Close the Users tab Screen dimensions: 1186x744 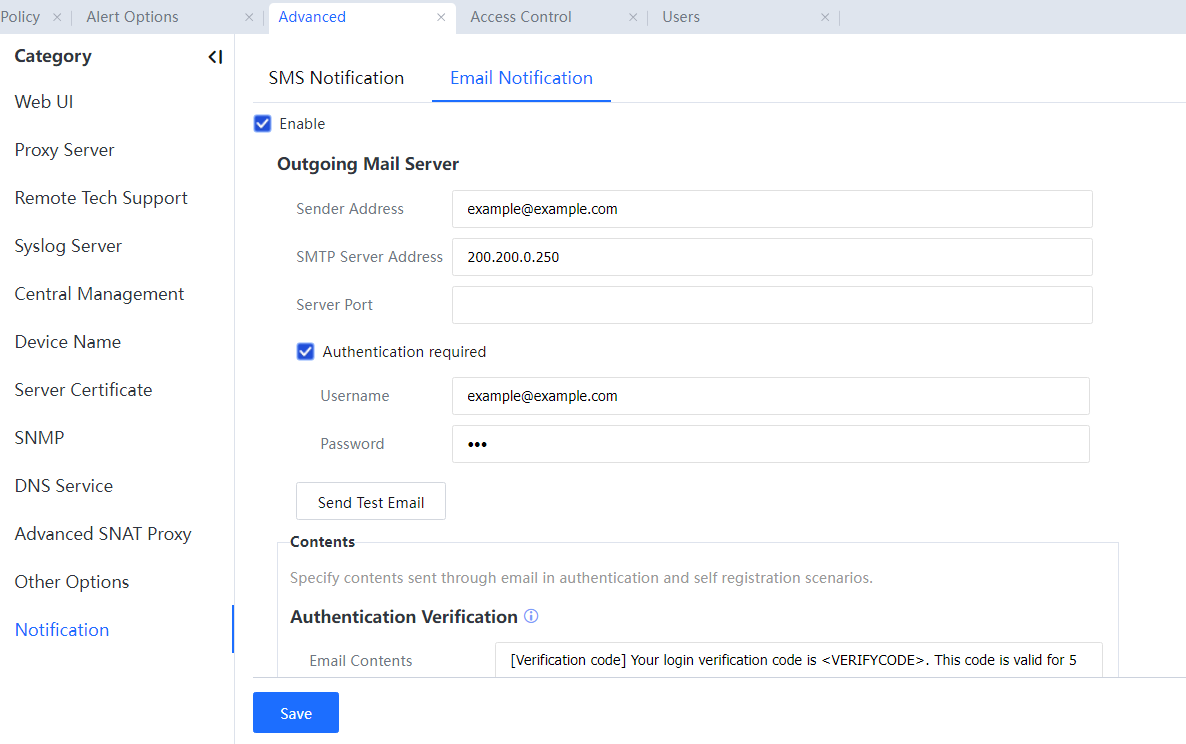[x=825, y=17]
